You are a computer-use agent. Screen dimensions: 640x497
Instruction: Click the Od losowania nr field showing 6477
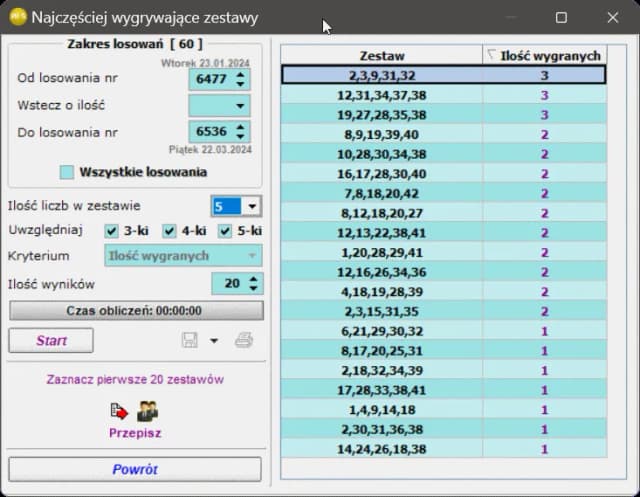210,78
